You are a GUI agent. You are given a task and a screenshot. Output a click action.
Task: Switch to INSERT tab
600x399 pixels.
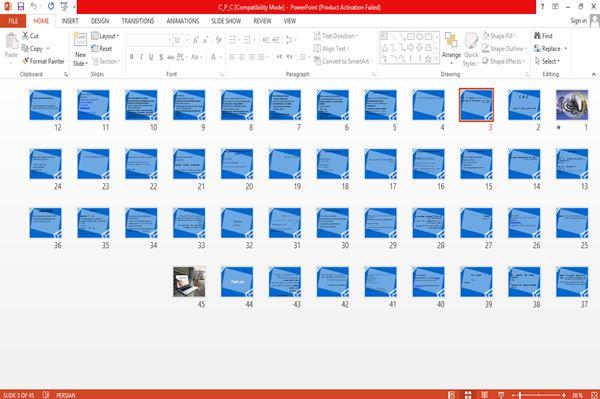click(70, 21)
